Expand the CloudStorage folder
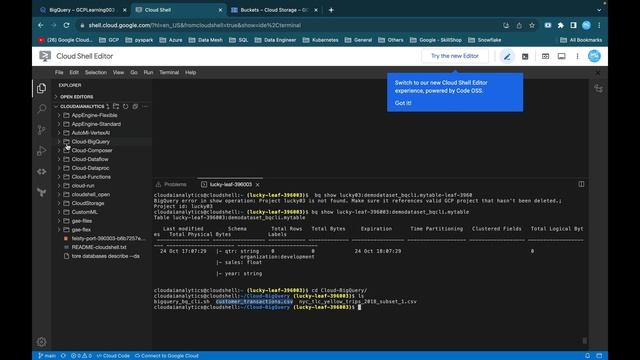 88,203
